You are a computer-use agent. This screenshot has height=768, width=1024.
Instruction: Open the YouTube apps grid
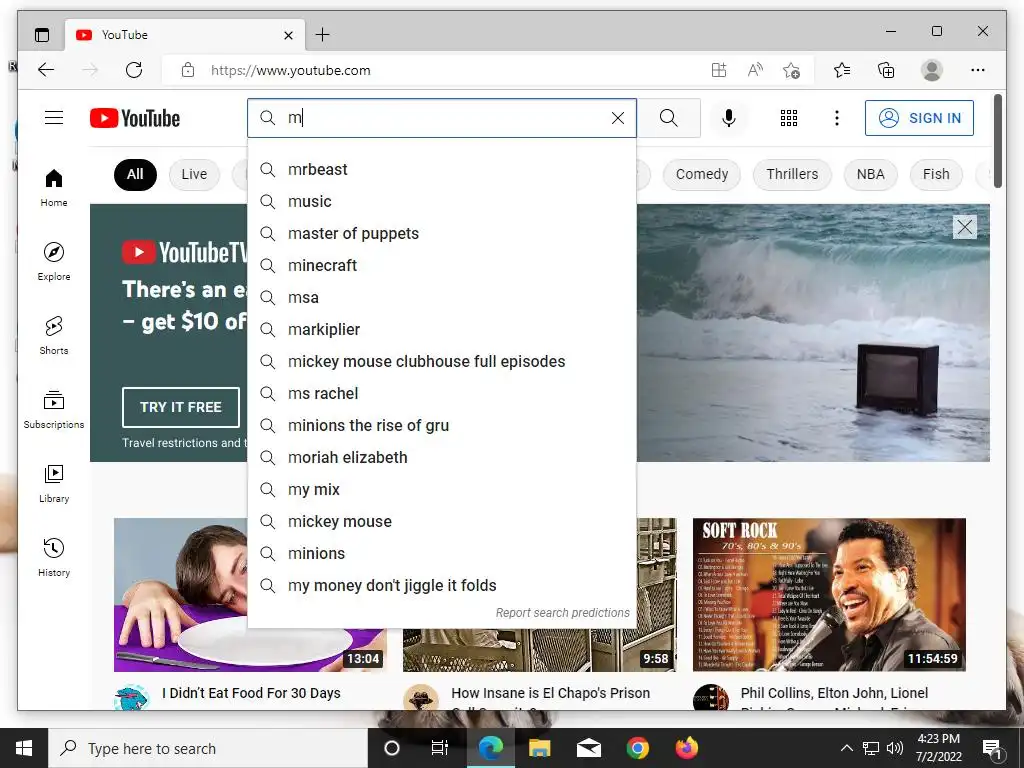788,118
